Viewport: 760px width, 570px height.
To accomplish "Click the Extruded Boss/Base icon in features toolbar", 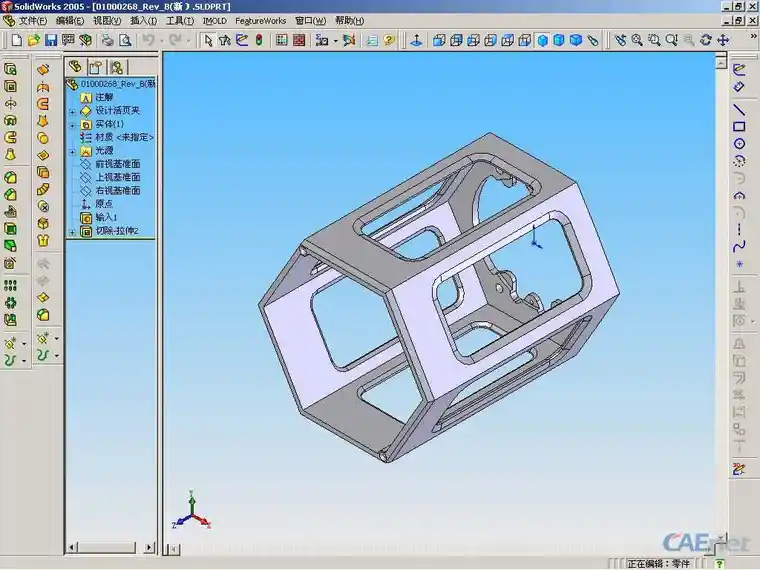I will pos(11,69).
